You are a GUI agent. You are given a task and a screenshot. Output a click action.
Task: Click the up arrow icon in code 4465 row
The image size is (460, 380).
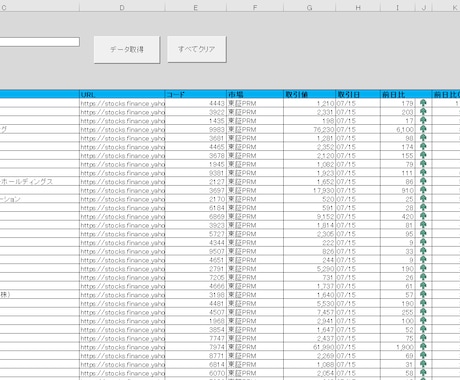(423, 146)
